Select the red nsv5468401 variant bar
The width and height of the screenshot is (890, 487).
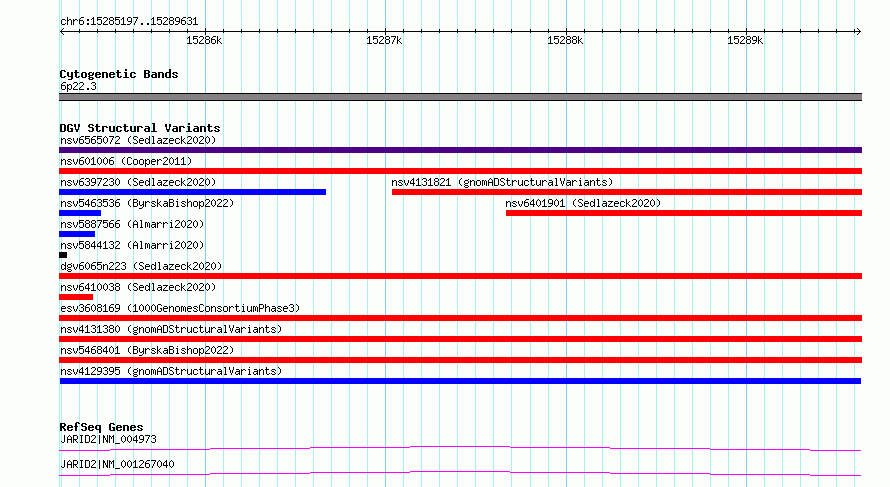tap(460, 360)
